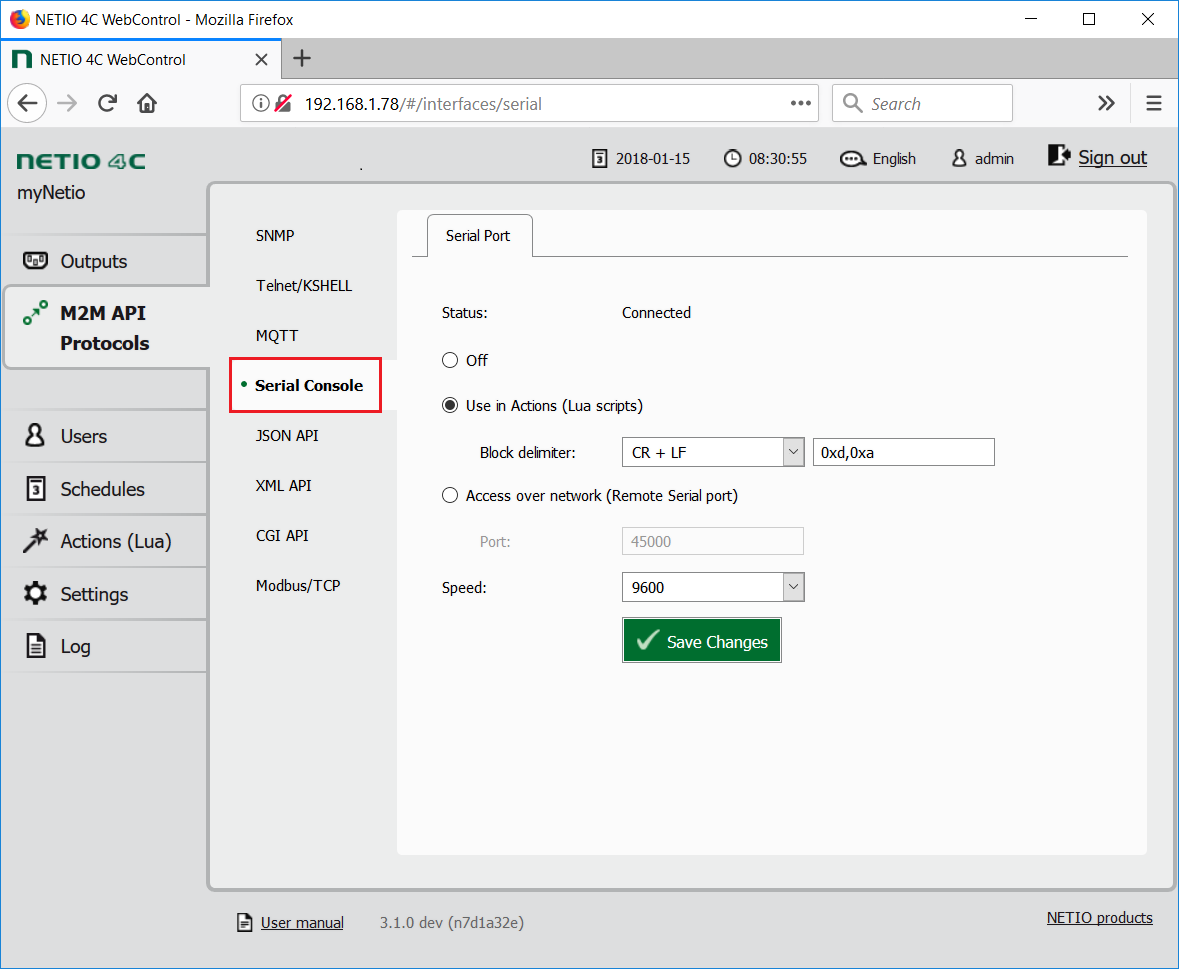Viewport: 1179px width, 969px height.
Task: Click the myNetio device name text
Action: coord(51,192)
